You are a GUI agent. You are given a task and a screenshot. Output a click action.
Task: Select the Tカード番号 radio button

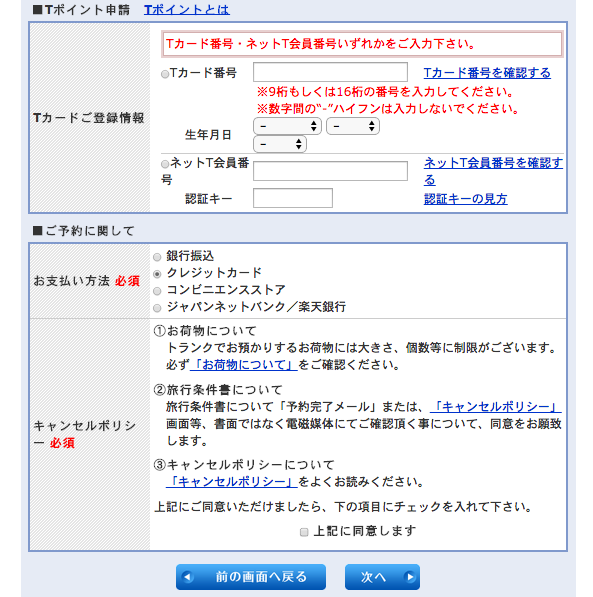click(x=165, y=74)
